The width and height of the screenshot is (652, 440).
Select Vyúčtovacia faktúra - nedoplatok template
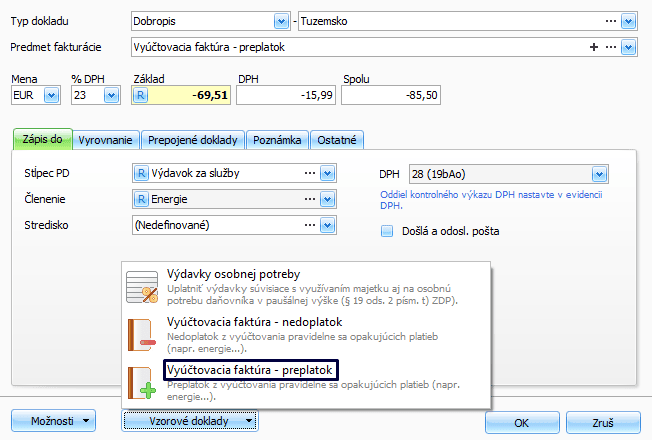[x=252, y=322]
